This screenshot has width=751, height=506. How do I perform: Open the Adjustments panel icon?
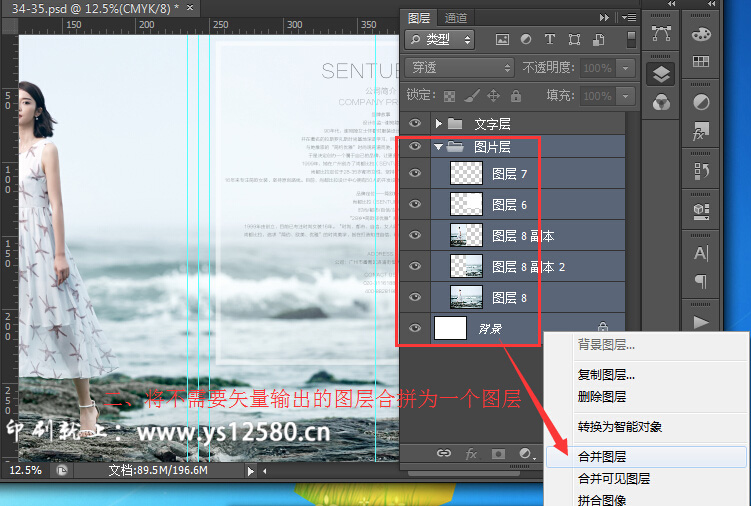(701, 102)
